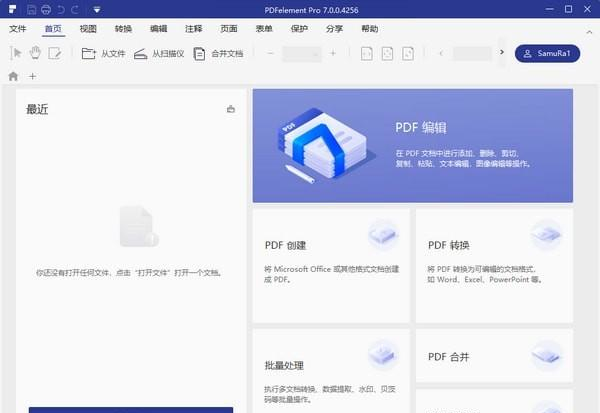
Task: Click the zoom in plus button
Action: [x=333, y=53]
